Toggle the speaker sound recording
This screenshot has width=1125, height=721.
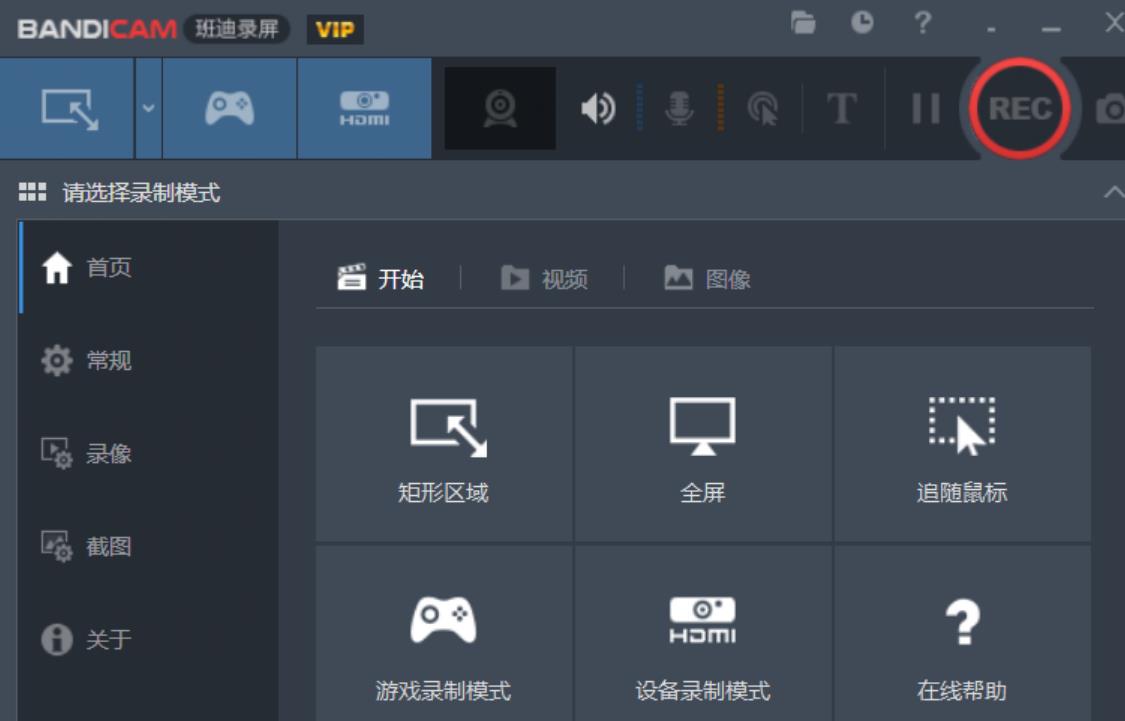tap(598, 108)
